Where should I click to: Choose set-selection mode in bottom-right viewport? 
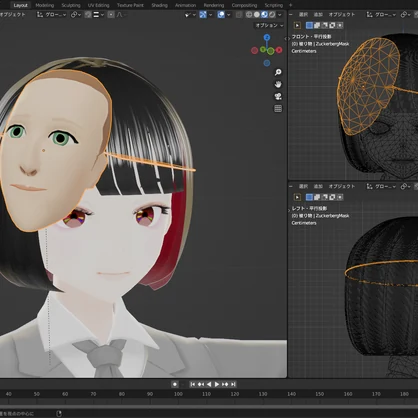[309, 197]
